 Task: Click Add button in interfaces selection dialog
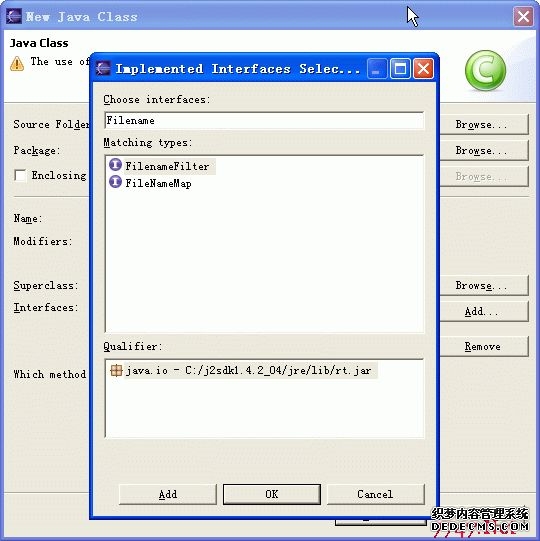pyautogui.click(x=168, y=494)
